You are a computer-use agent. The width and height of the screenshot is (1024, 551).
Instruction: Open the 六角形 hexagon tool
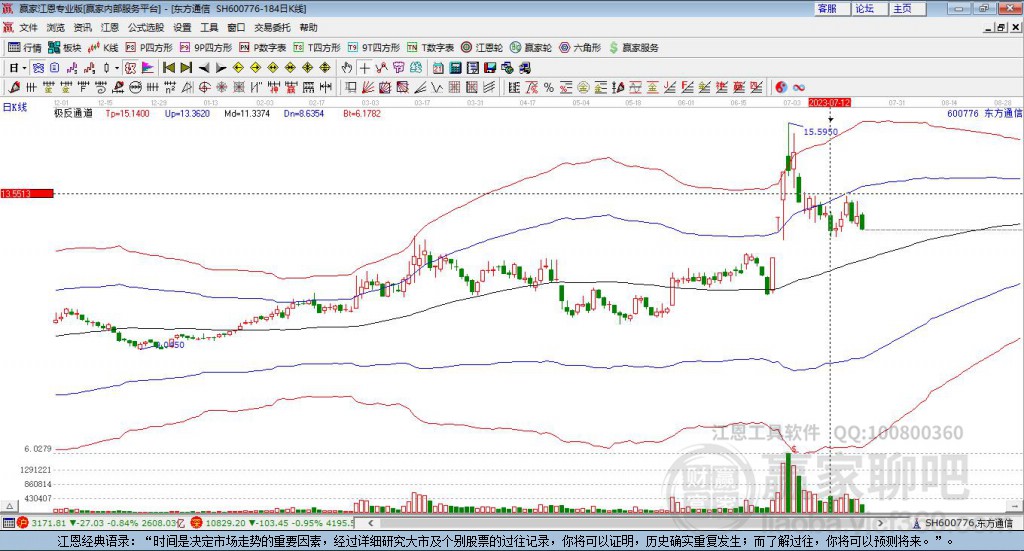(x=580, y=48)
